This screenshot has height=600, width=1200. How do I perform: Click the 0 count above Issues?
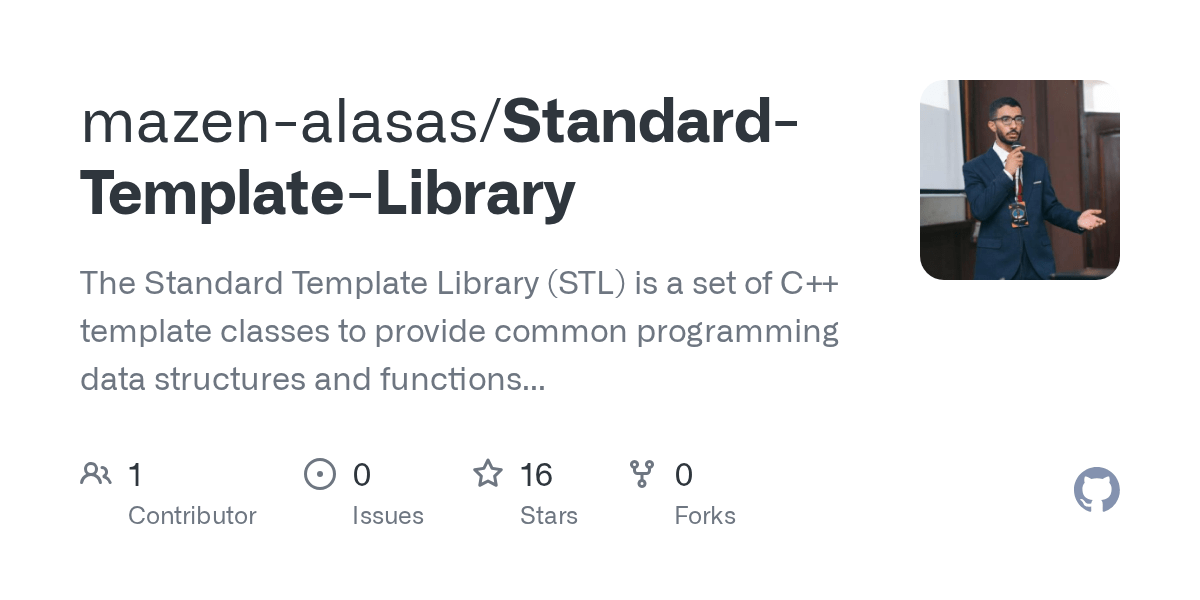(x=362, y=475)
